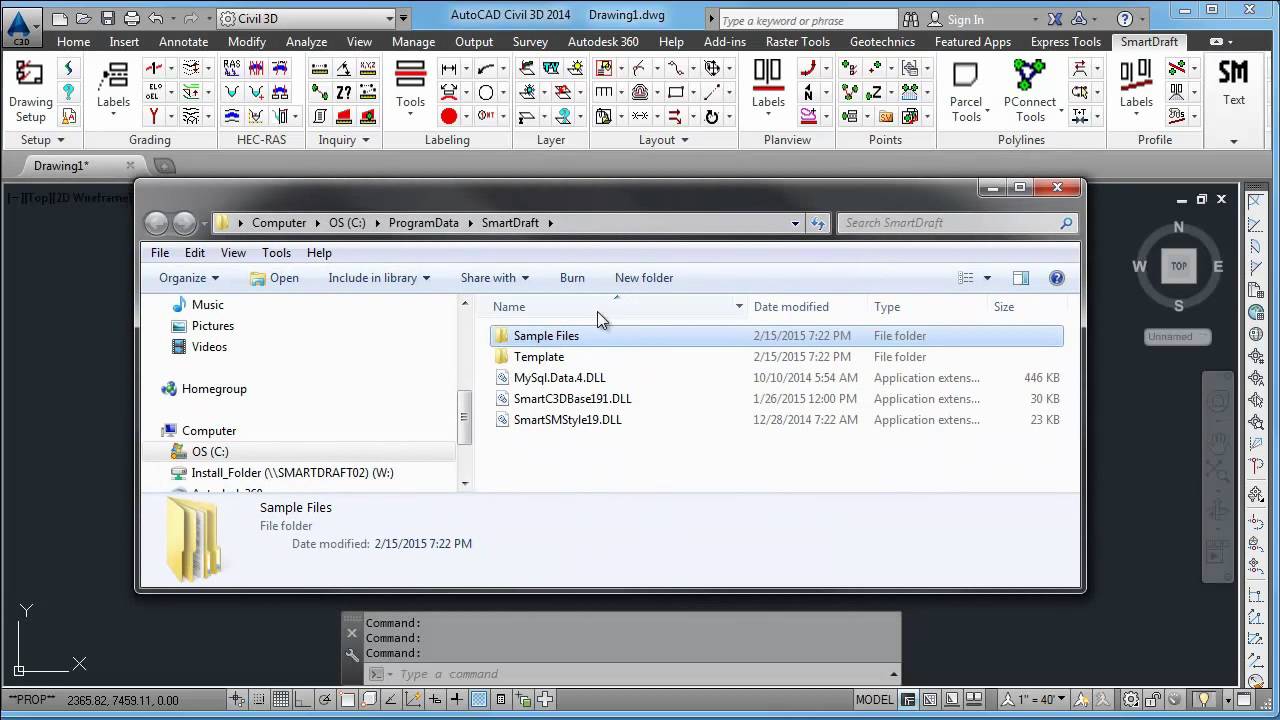Viewport: 1280px width, 720px height.
Task: Click the SM Text tool
Action: pyautogui.click(x=1233, y=83)
